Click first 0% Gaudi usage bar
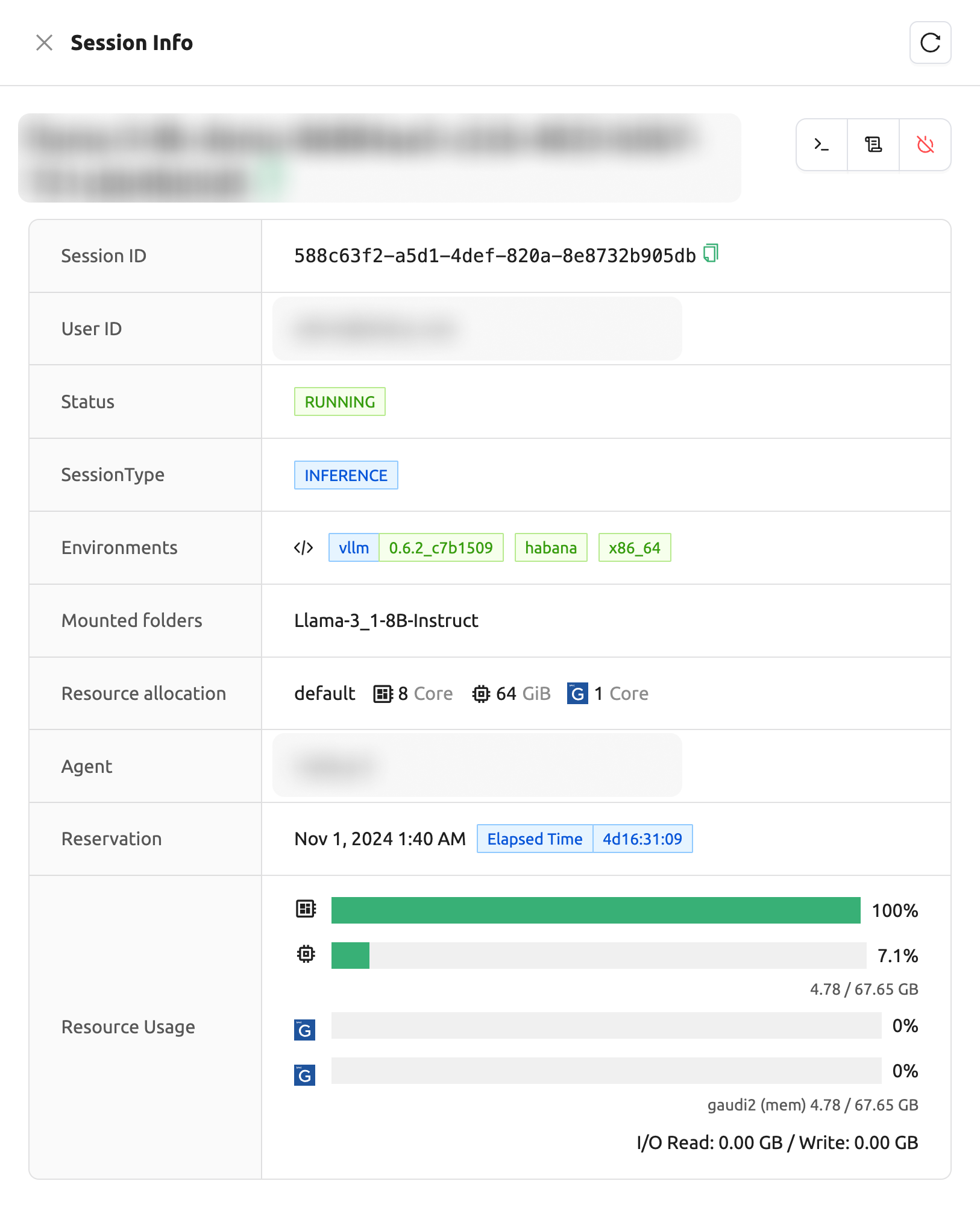The image size is (980, 1225). 606,1025
